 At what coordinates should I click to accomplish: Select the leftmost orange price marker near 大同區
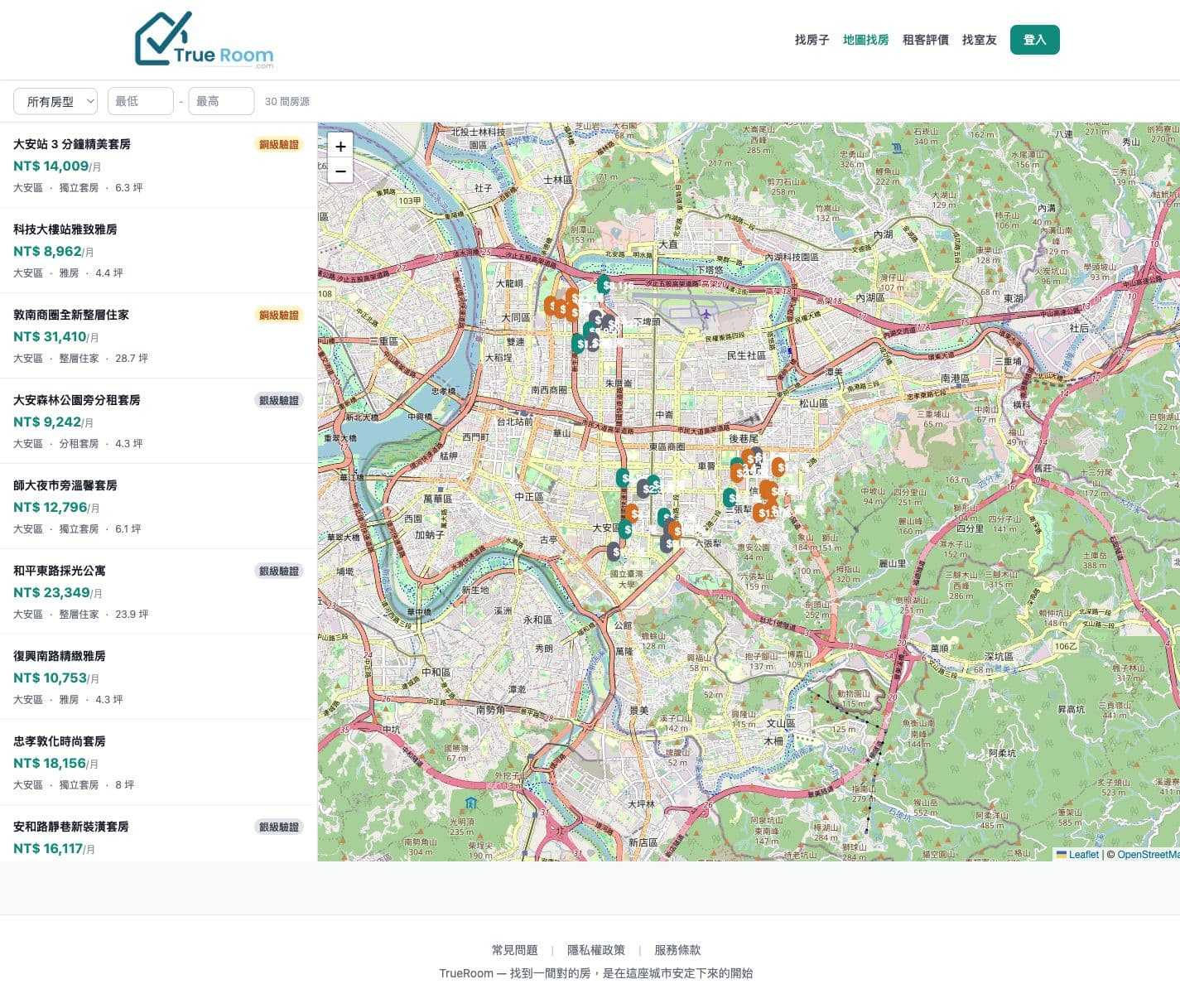[551, 306]
